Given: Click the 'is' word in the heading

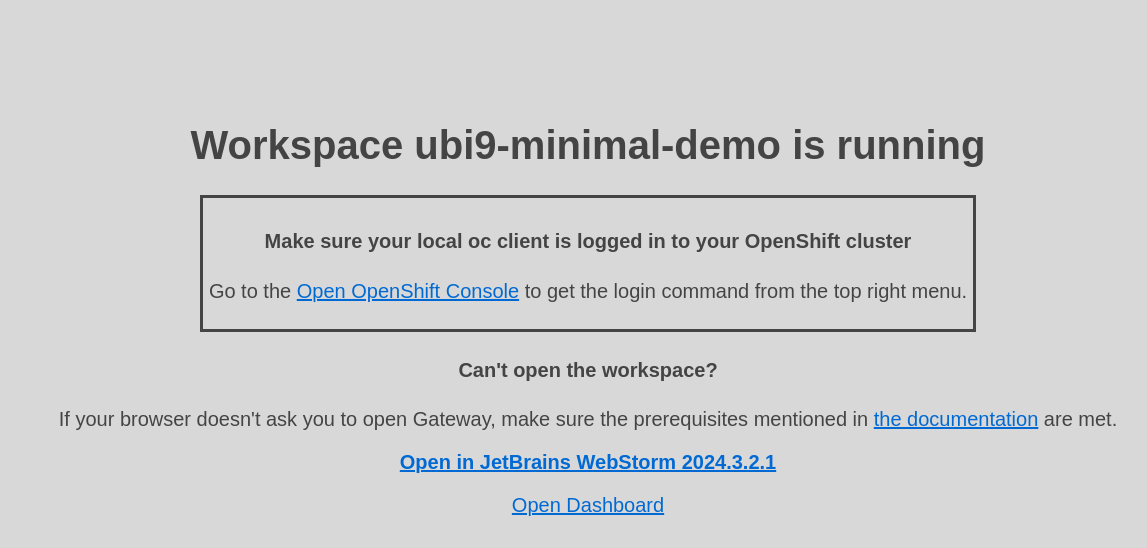Looking at the screenshot, I should coord(808,145).
